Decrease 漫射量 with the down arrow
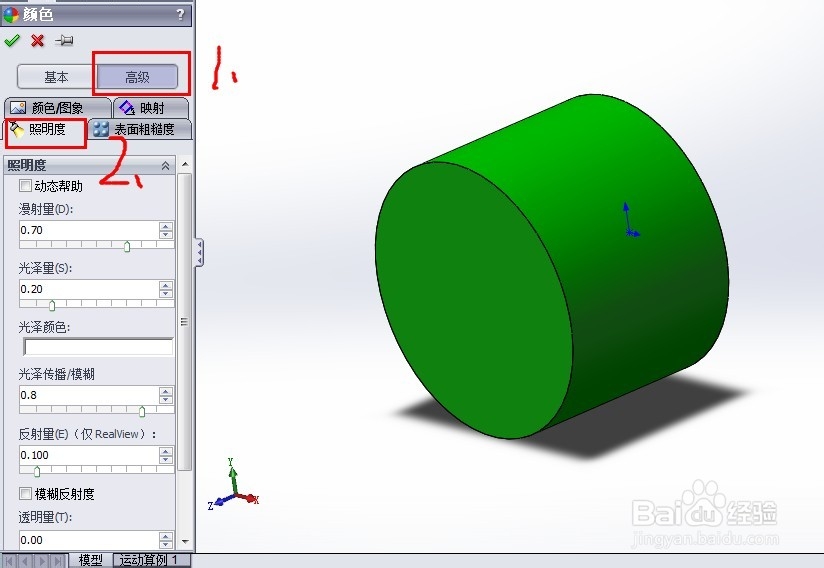 [x=166, y=234]
